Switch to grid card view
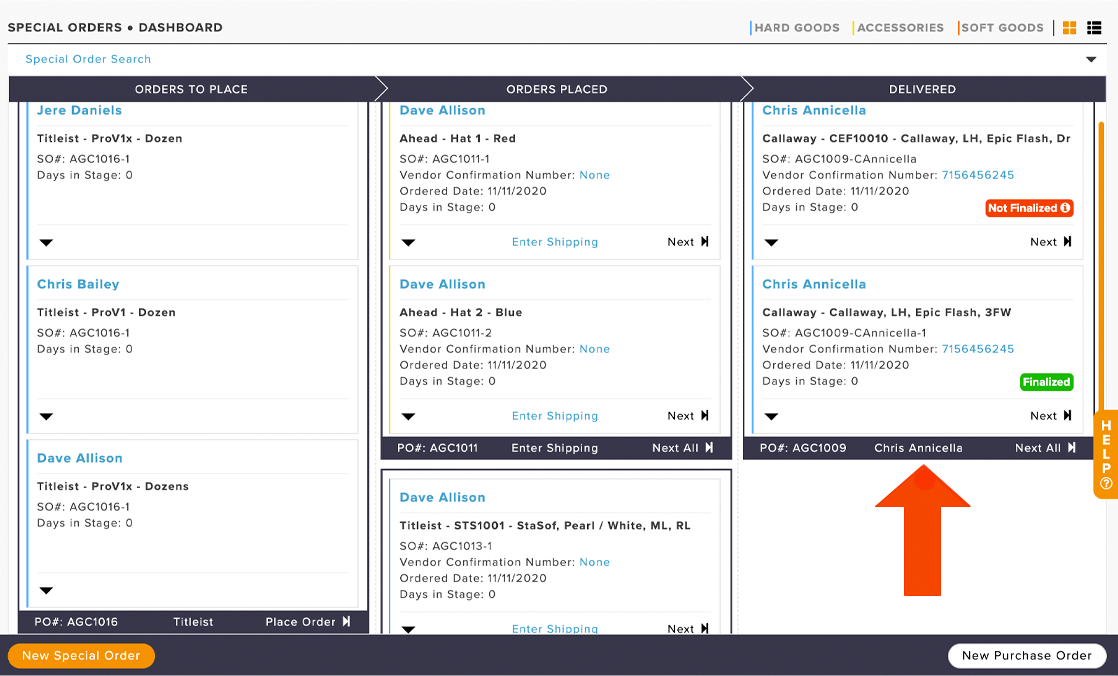The image size is (1118, 676). pos(1070,28)
